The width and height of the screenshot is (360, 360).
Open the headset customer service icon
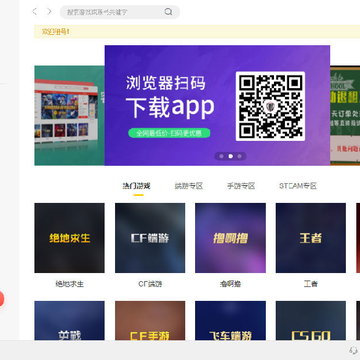click(353, 350)
